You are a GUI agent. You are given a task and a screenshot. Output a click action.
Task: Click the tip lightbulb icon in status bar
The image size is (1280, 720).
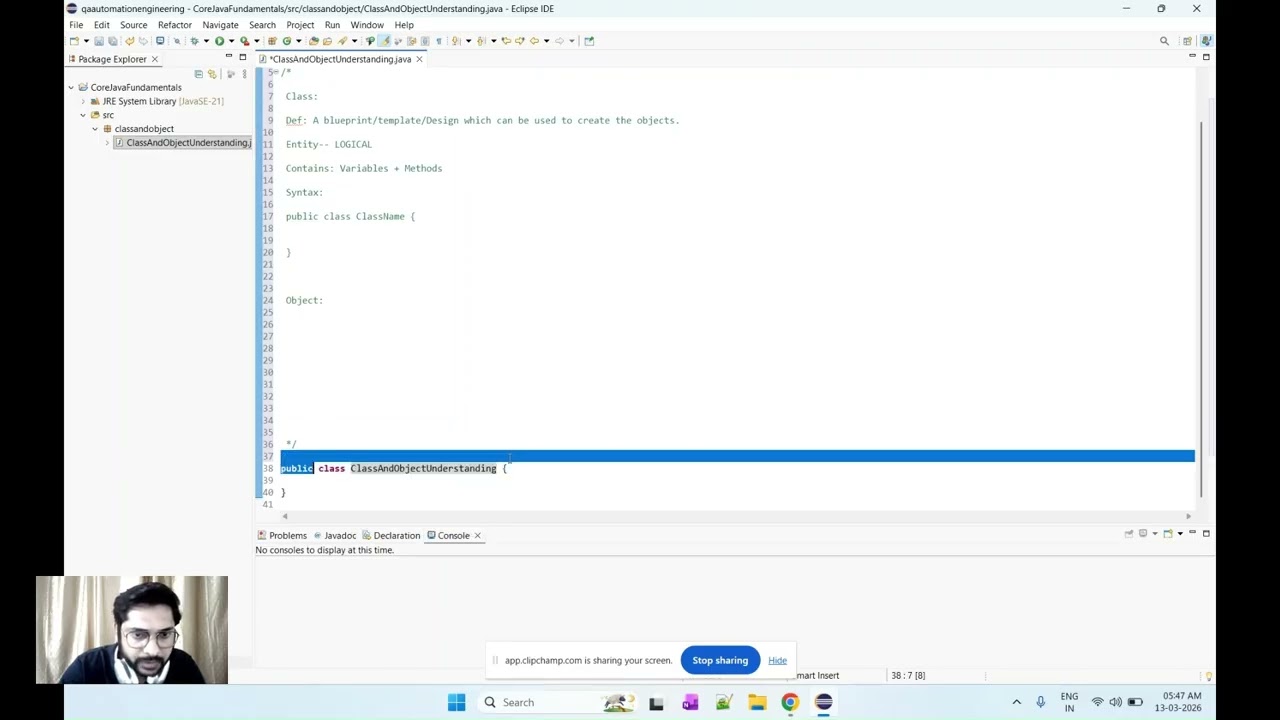[1208, 676]
